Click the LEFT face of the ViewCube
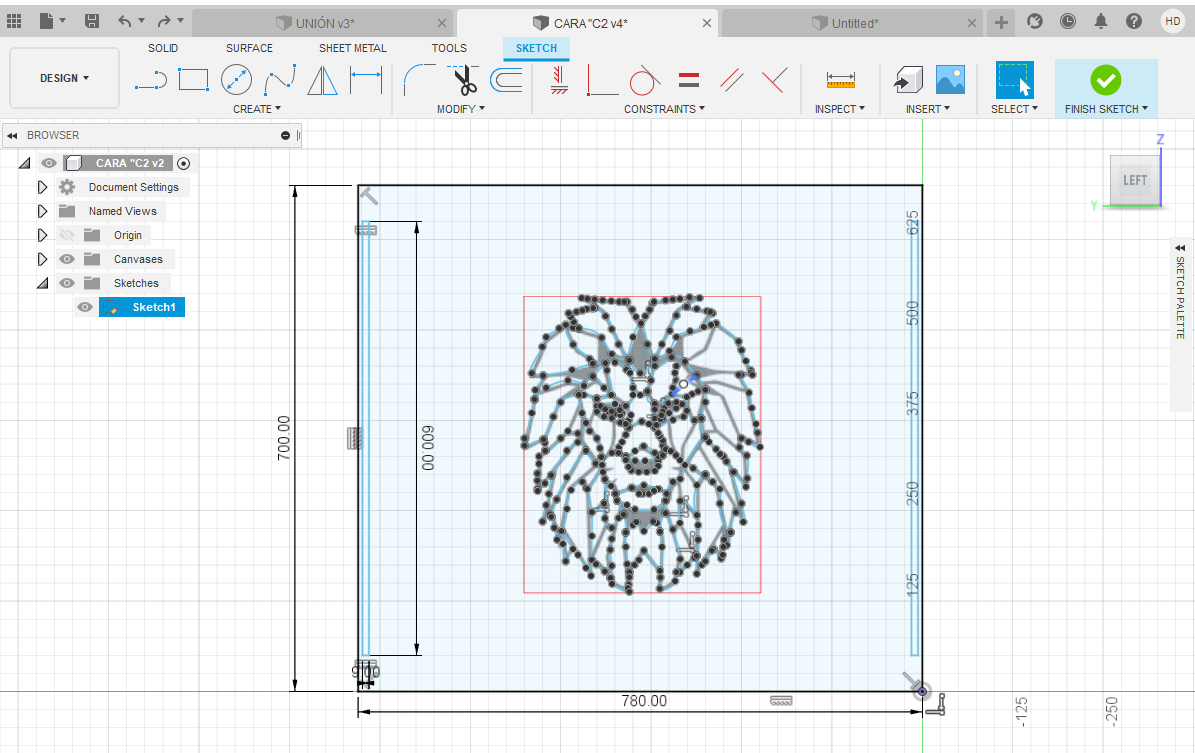Screen dimensions: 1195x753 [x=1134, y=180]
